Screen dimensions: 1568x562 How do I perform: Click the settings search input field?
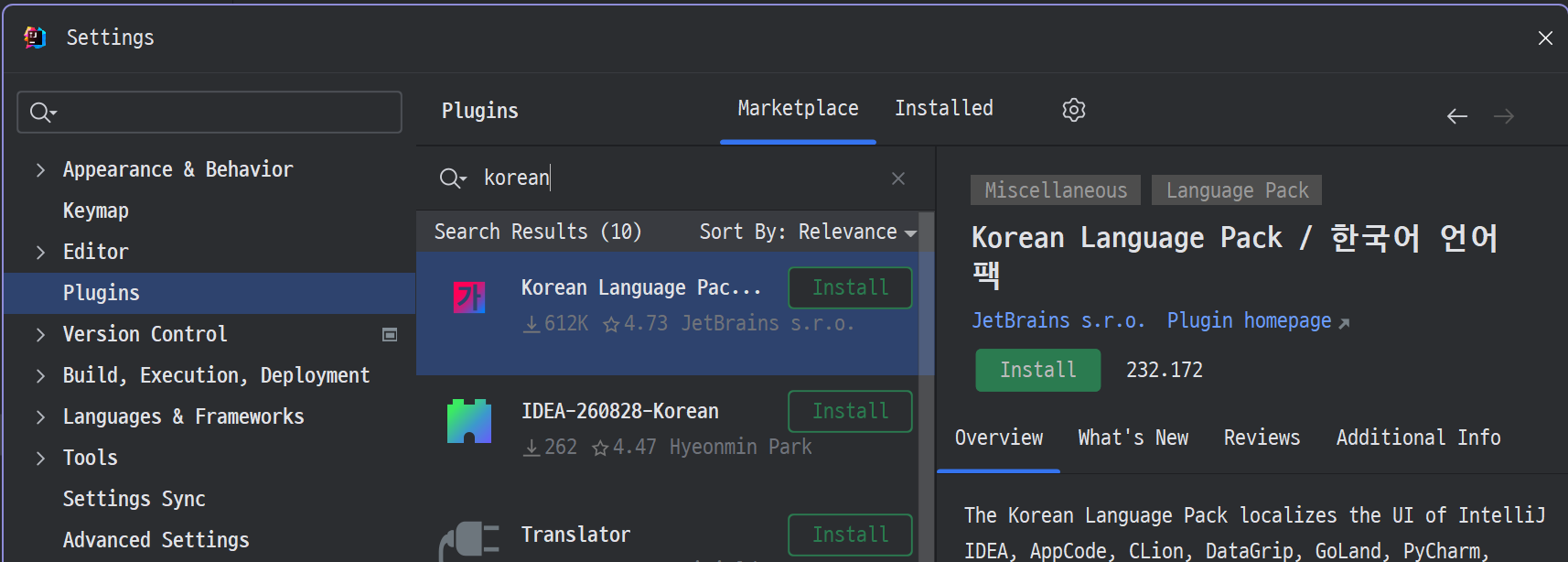pyautogui.click(x=209, y=113)
